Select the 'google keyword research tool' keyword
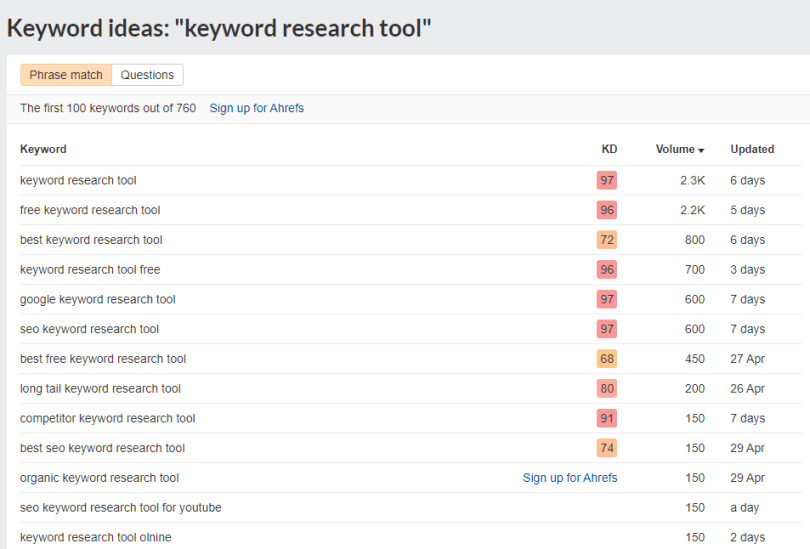 pos(98,299)
